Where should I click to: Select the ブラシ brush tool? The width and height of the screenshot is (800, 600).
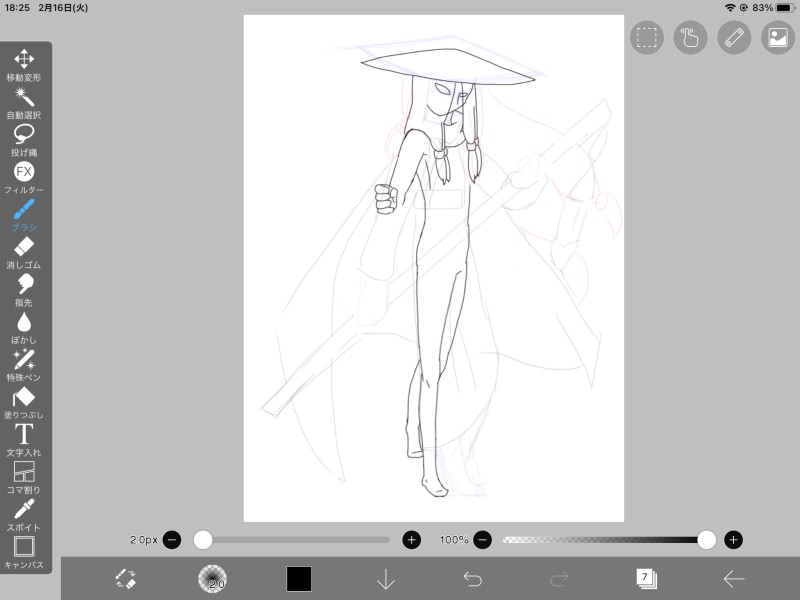23,215
